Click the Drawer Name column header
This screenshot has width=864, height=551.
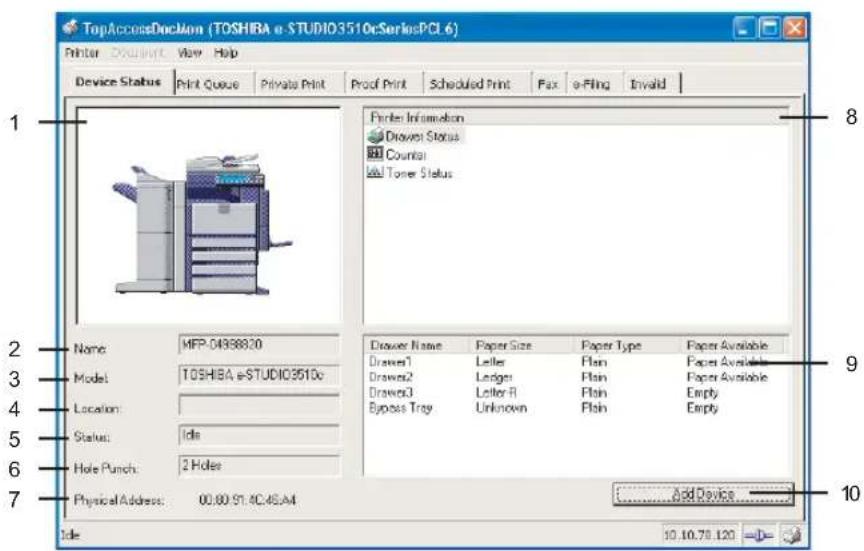point(417,345)
